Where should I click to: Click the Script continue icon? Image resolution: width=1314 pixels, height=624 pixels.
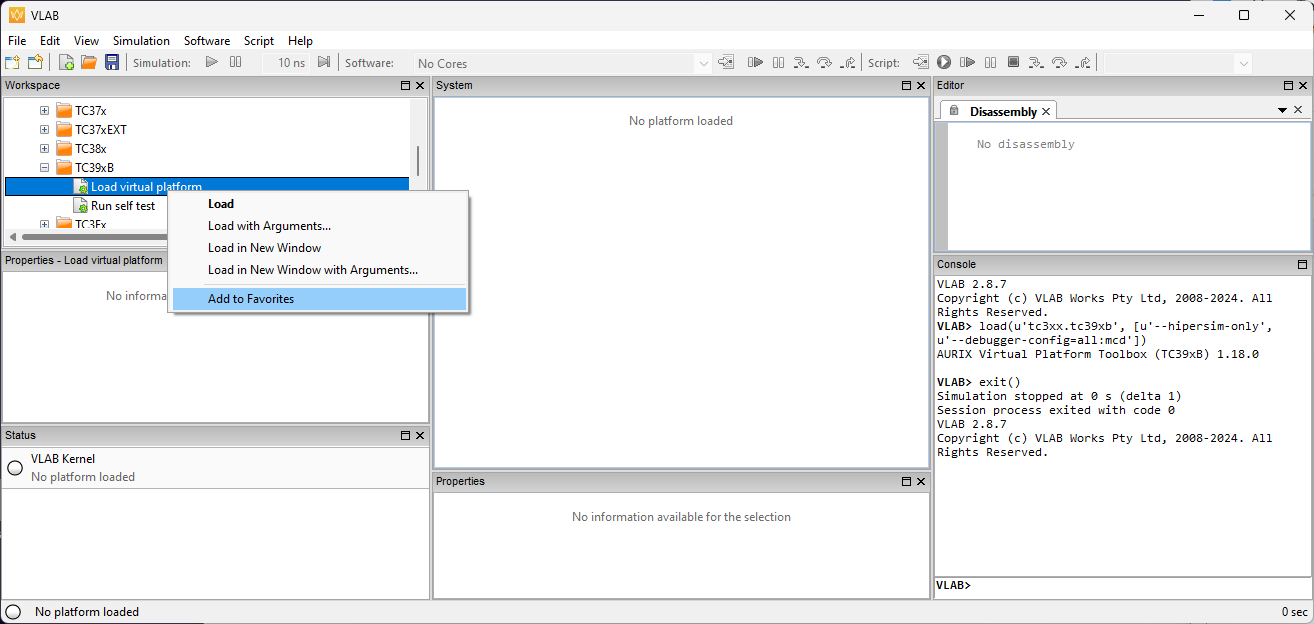coord(967,62)
